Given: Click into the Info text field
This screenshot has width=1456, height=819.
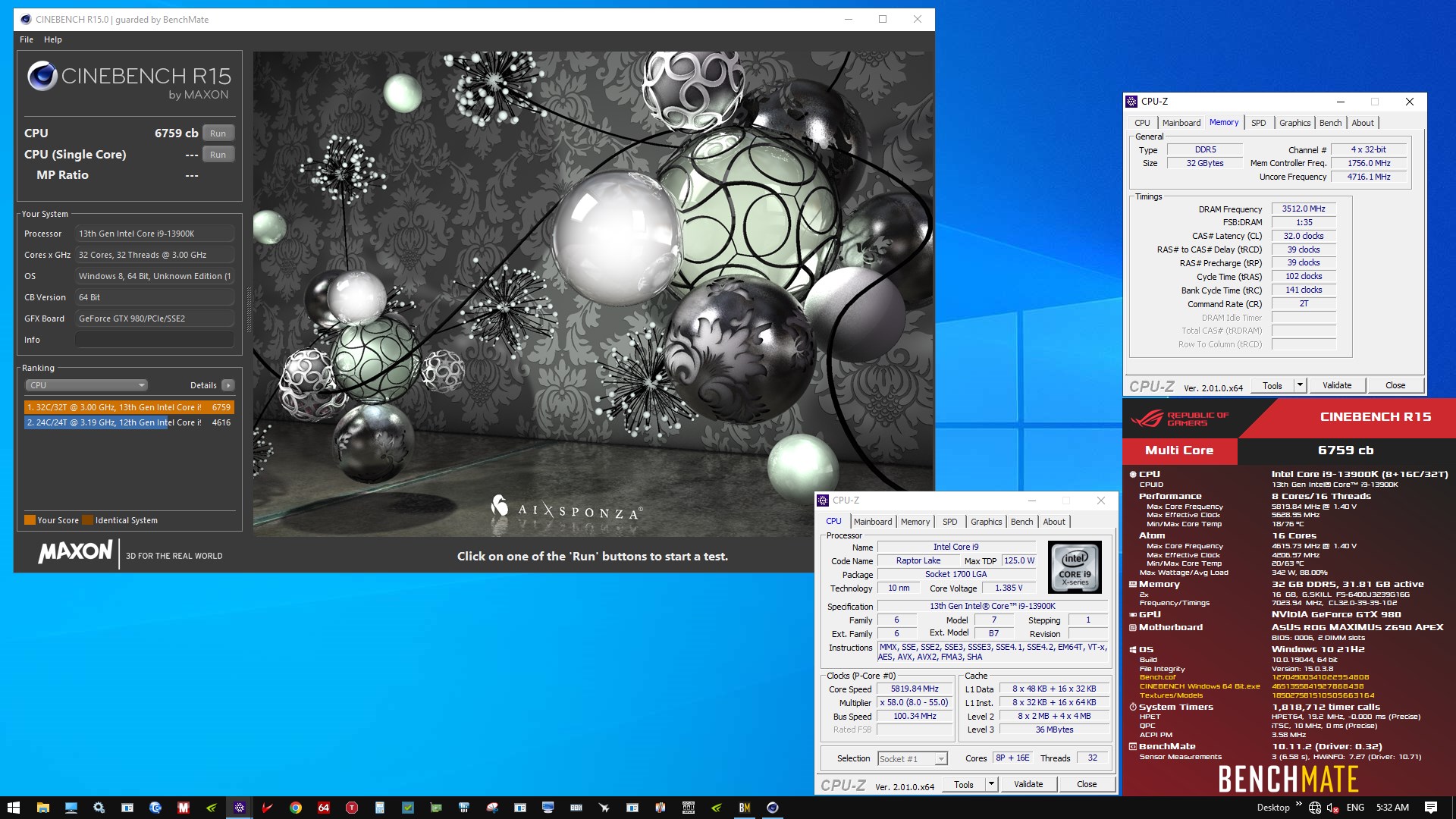Looking at the screenshot, I should (x=155, y=340).
